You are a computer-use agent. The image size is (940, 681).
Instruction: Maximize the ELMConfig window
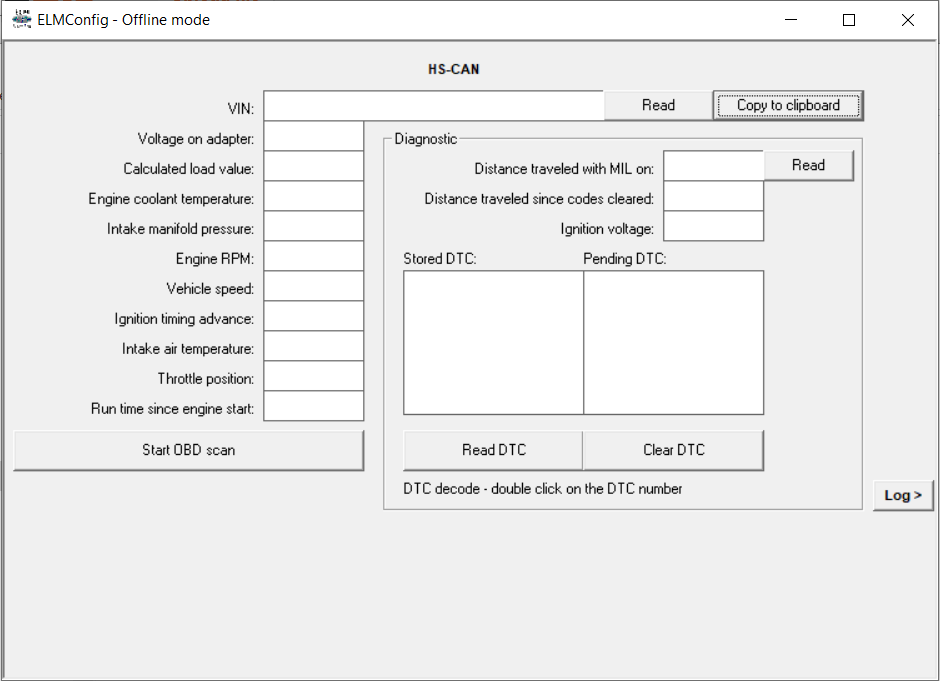point(849,20)
